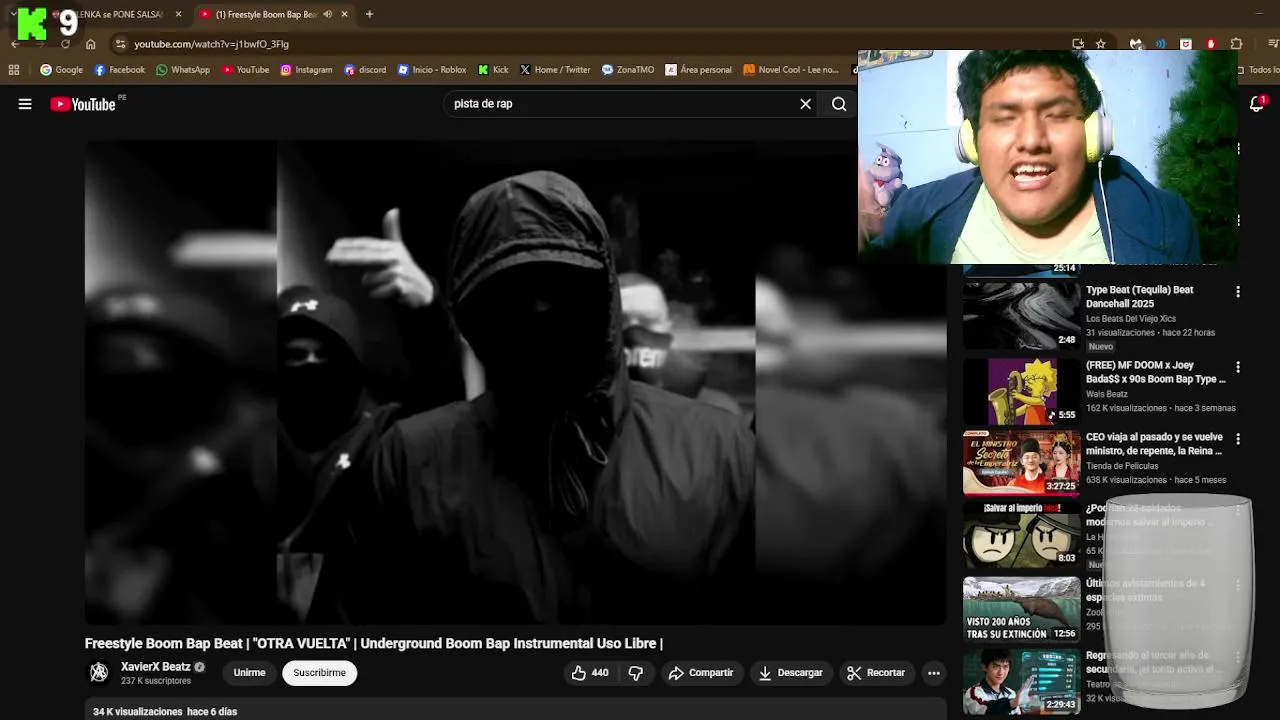This screenshot has width=1280, height=720.
Task: Open the Instagram bookmark
Action: (x=306, y=70)
